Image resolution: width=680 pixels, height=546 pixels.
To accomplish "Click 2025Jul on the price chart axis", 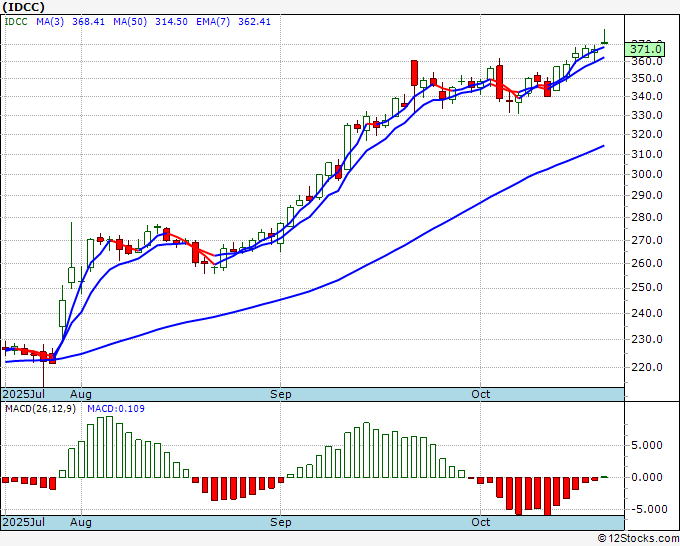I will [x=24, y=394].
